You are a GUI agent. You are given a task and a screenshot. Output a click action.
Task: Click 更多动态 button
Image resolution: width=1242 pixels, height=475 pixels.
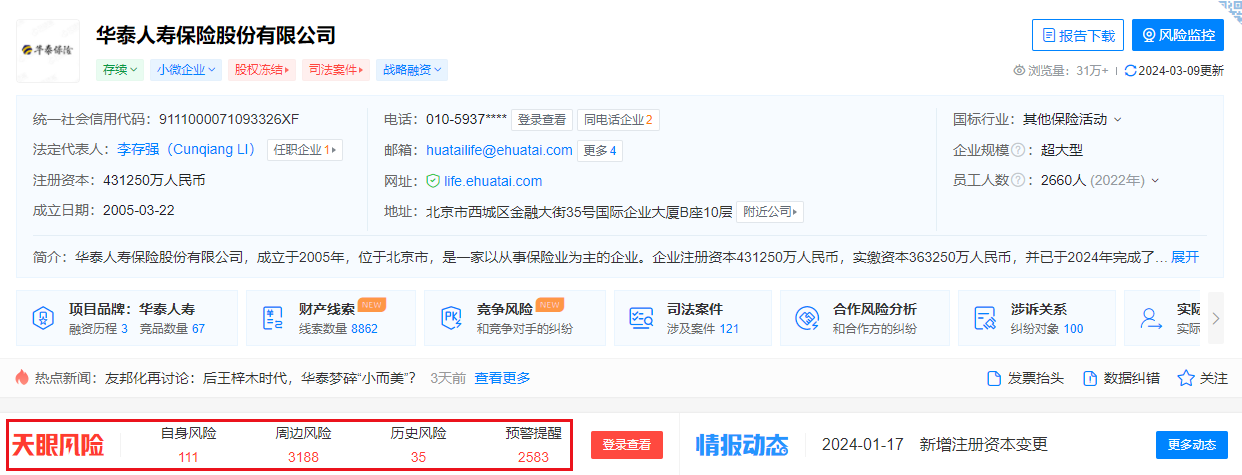pyautogui.click(x=1191, y=445)
